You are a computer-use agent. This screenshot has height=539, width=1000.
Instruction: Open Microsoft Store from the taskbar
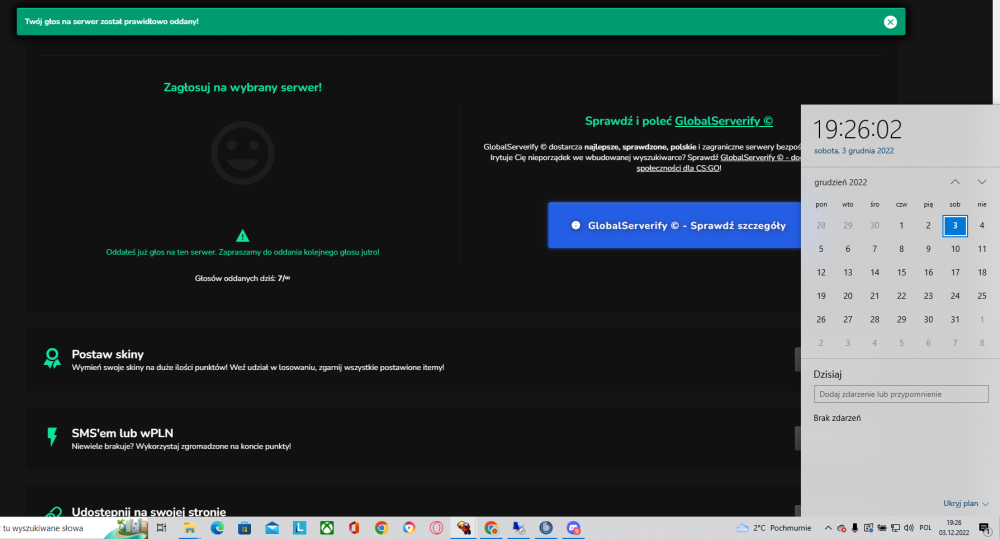[244, 528]
